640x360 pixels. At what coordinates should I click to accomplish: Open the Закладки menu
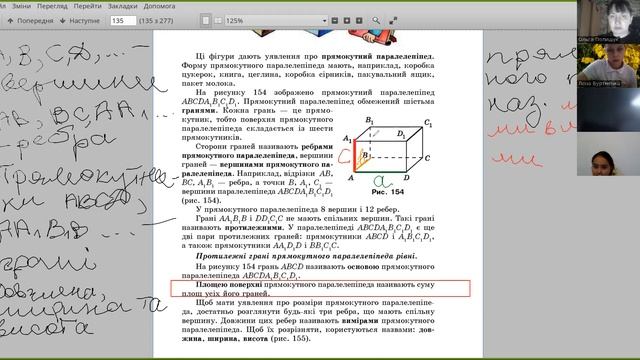pyautogui.click(x=122, y=6)
